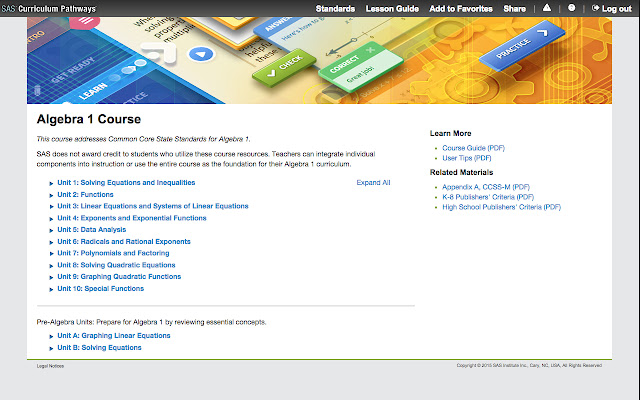640x400 pixels.
Task: Open the Standards menu item
Action: (335, 9)
